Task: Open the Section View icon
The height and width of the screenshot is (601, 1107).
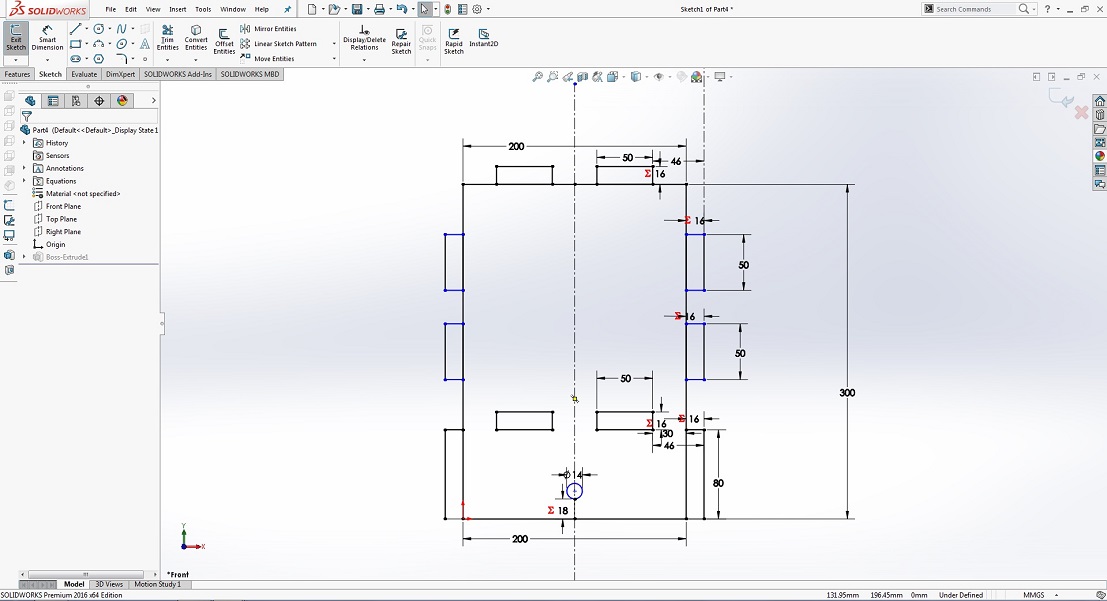Action: pyautogui.click(x=582, y=76)
